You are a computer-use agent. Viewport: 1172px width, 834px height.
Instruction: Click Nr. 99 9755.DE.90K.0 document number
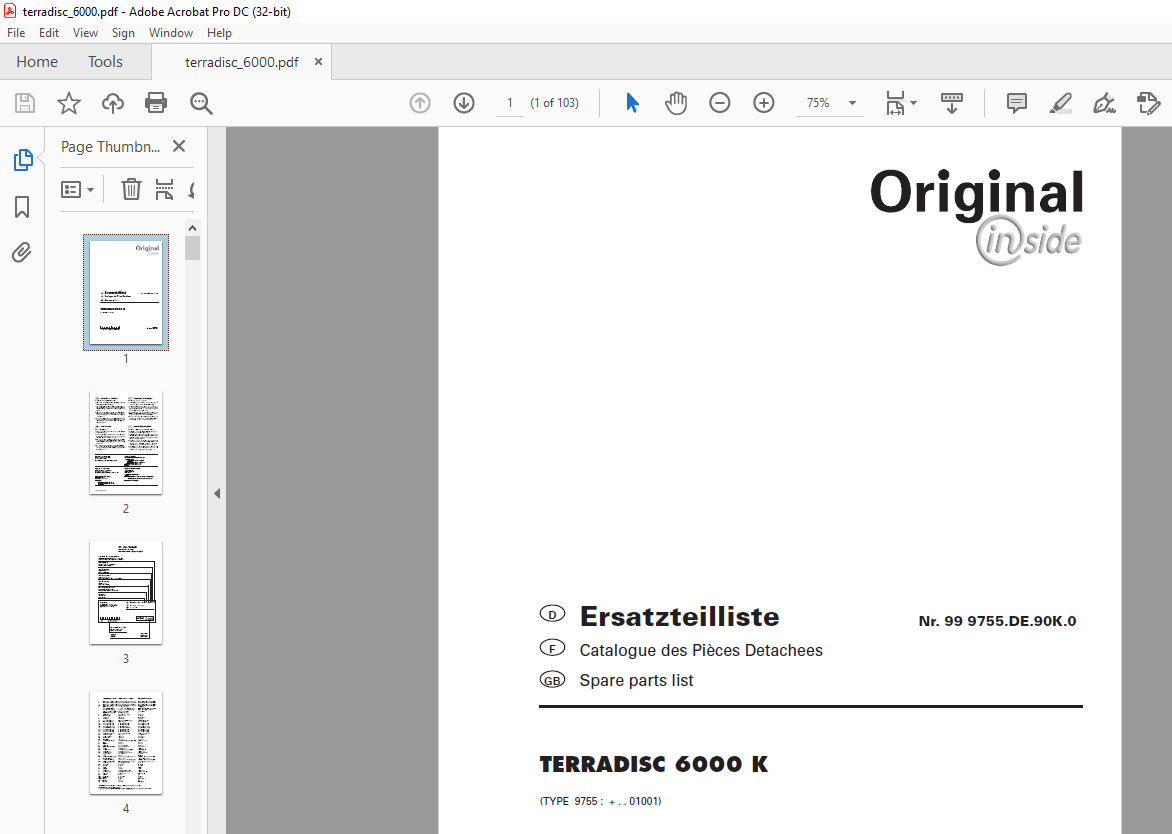point(997,621)
